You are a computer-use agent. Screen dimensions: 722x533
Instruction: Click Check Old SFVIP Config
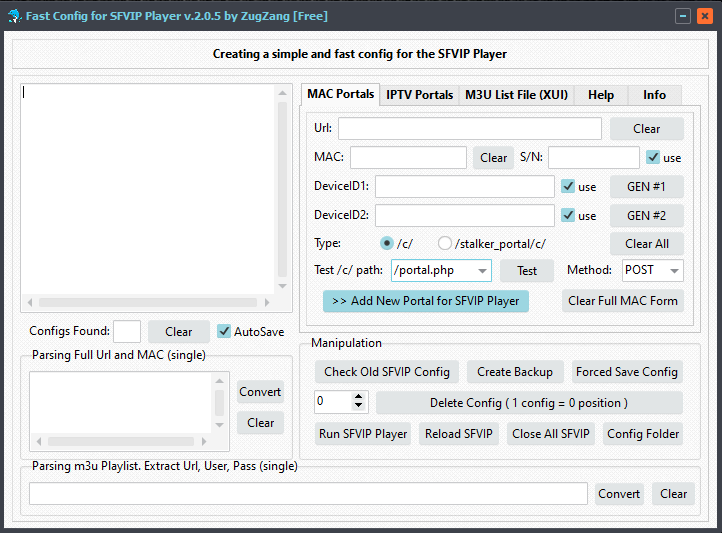point(387,372)
